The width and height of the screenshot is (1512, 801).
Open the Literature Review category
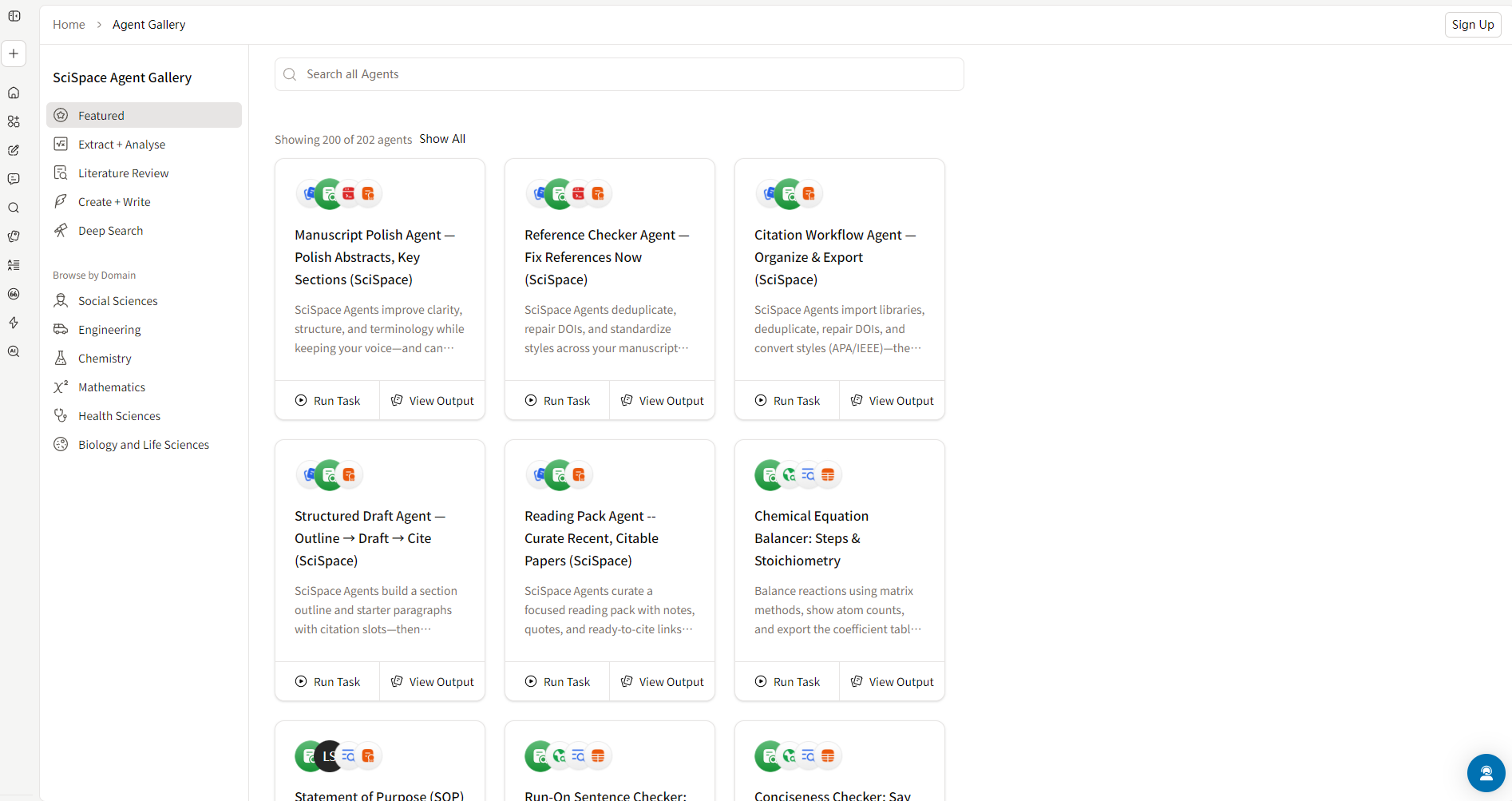pyautogui.click(x=123, y=173)
